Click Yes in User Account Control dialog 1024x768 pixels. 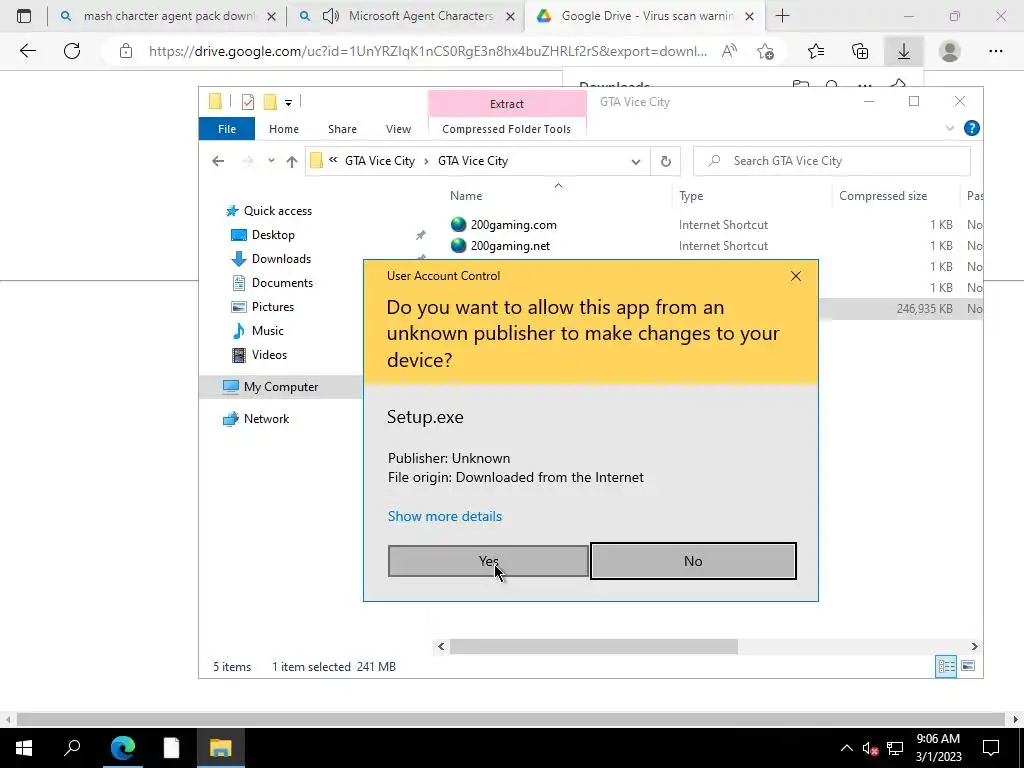coord(488,561)
